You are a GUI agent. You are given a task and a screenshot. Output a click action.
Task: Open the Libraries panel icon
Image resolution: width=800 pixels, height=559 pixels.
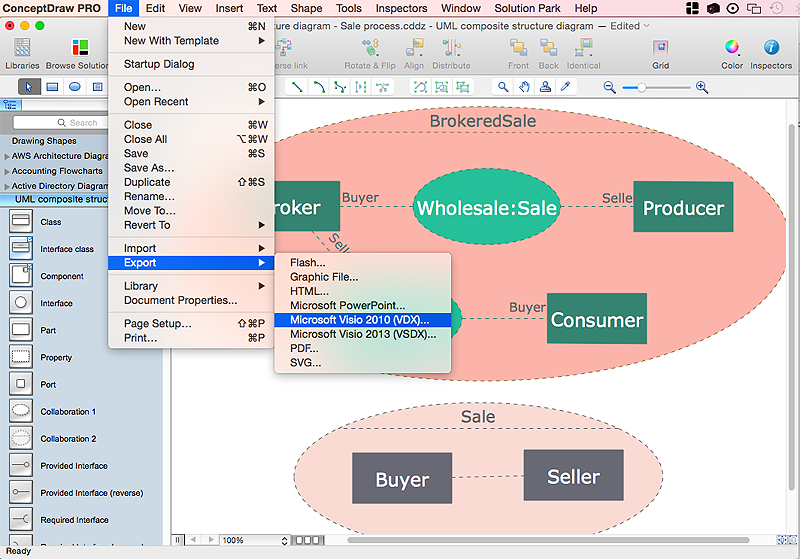click(22, 47)
